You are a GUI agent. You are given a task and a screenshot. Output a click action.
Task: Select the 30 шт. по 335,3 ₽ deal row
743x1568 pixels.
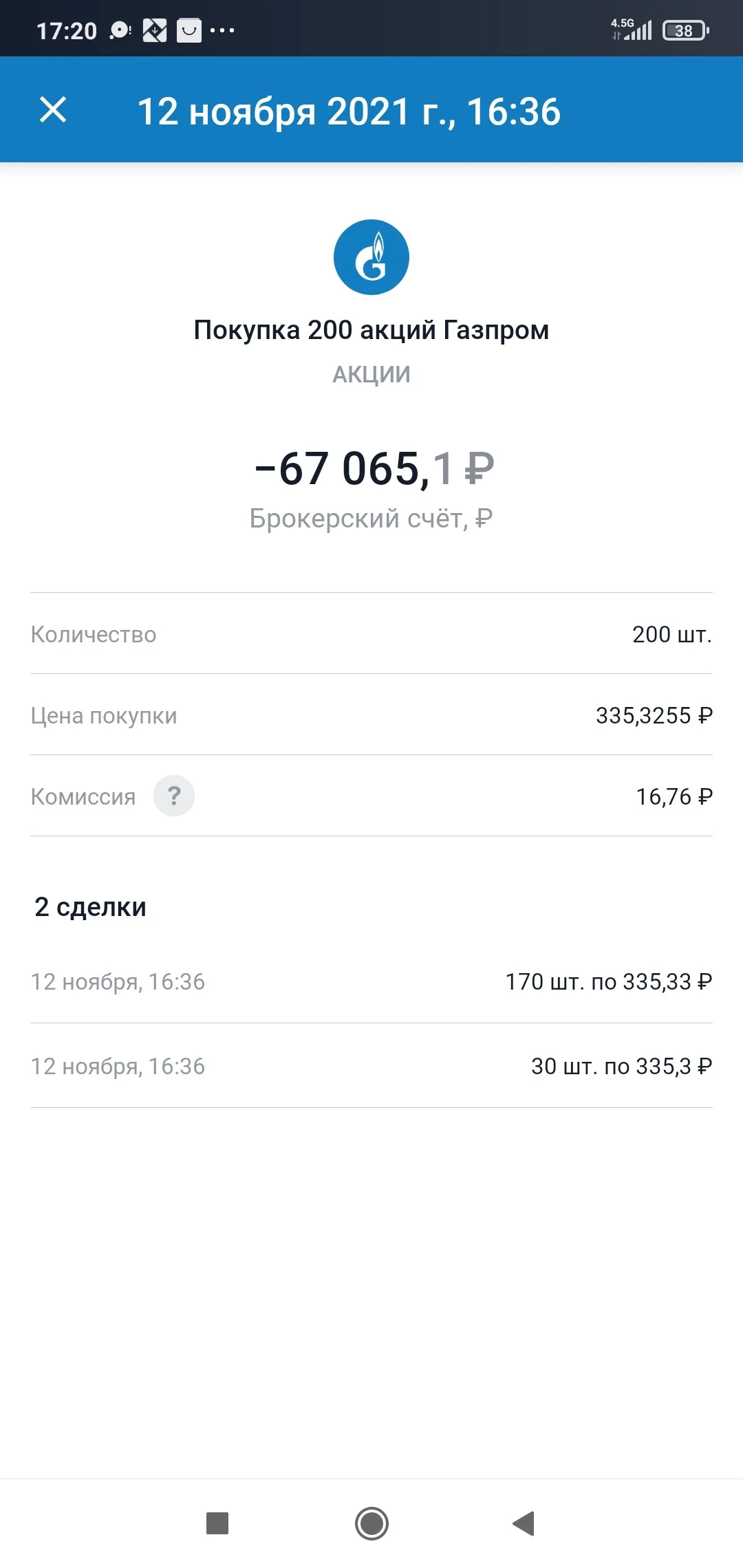(371, 1066)
